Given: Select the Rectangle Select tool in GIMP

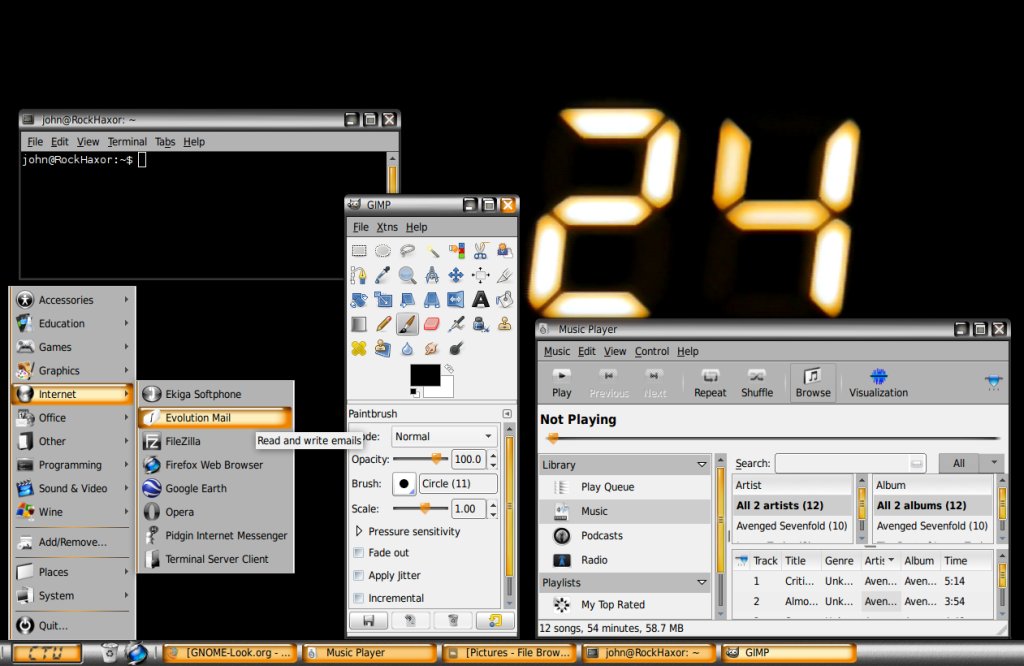Looking at the screenshot, I should [x=359, y=251].
